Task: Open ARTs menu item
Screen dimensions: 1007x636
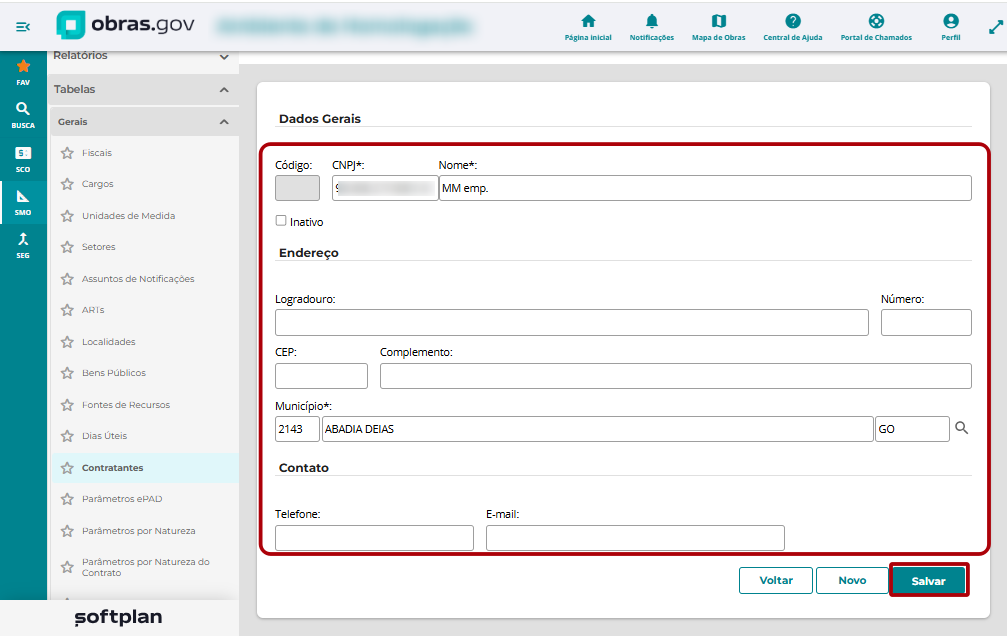Action: (93, 310)
